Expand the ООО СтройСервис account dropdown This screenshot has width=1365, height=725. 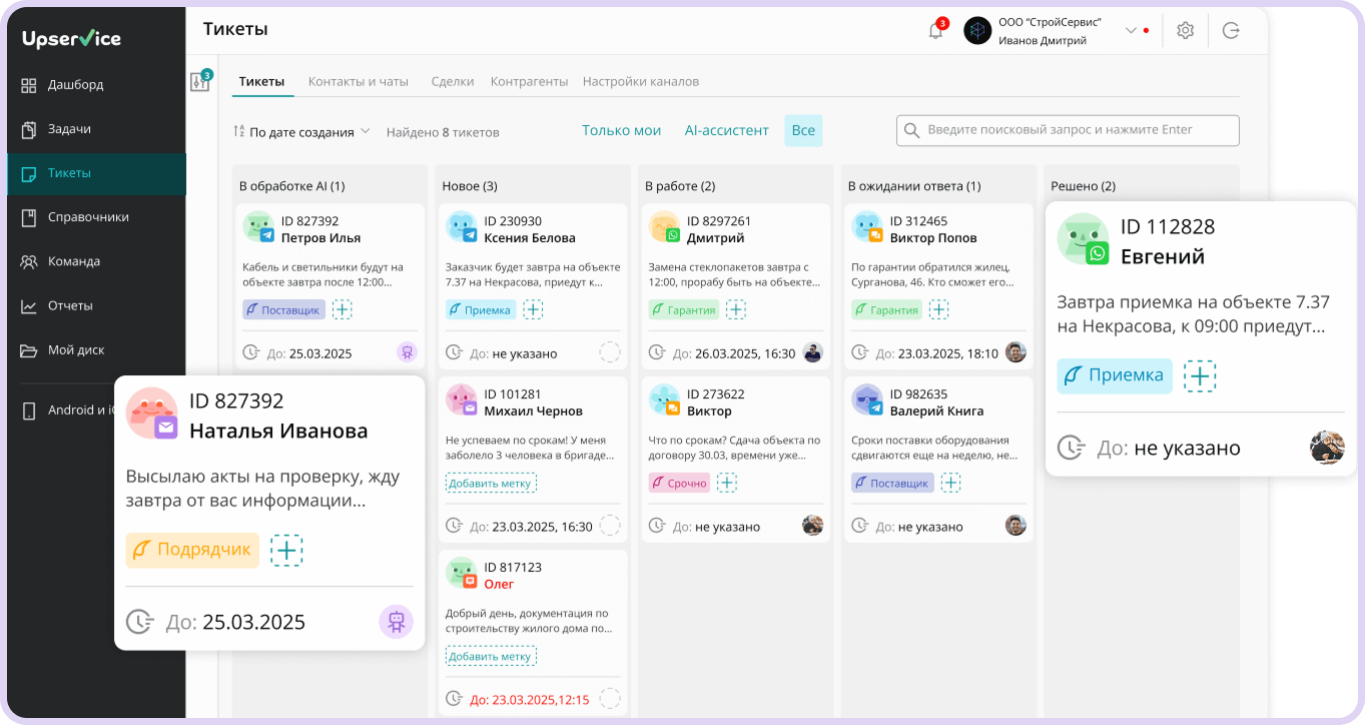pos(1131,31)
